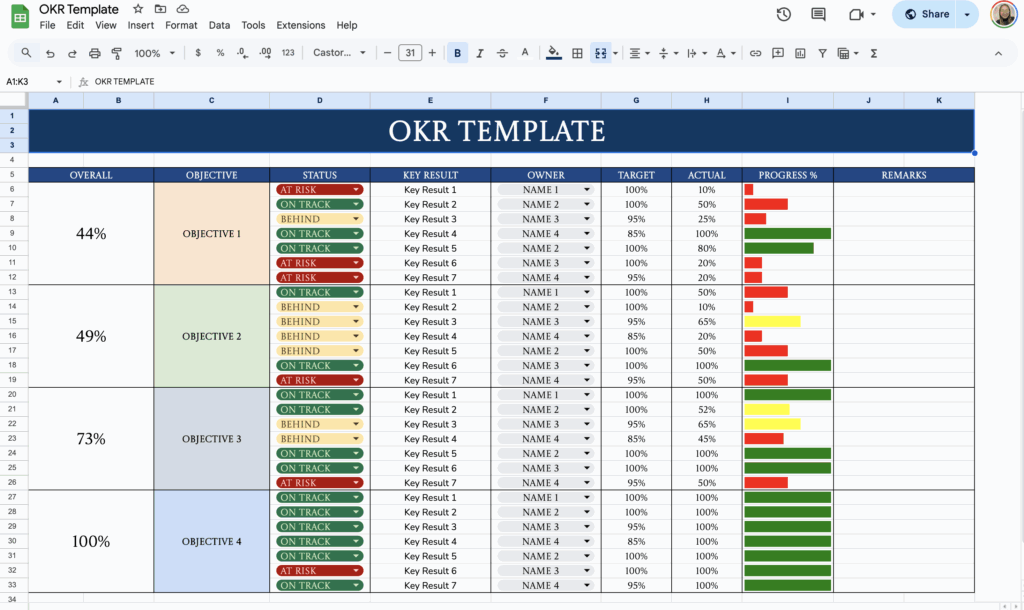
Task: Apply strikethrough formatting
Action: (x=502, y=52)
